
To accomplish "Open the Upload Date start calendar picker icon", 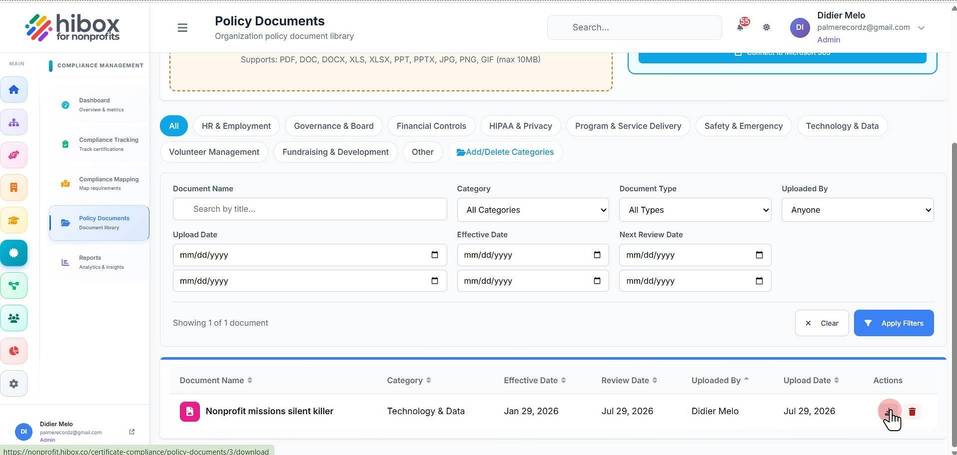I will [435, 255].
